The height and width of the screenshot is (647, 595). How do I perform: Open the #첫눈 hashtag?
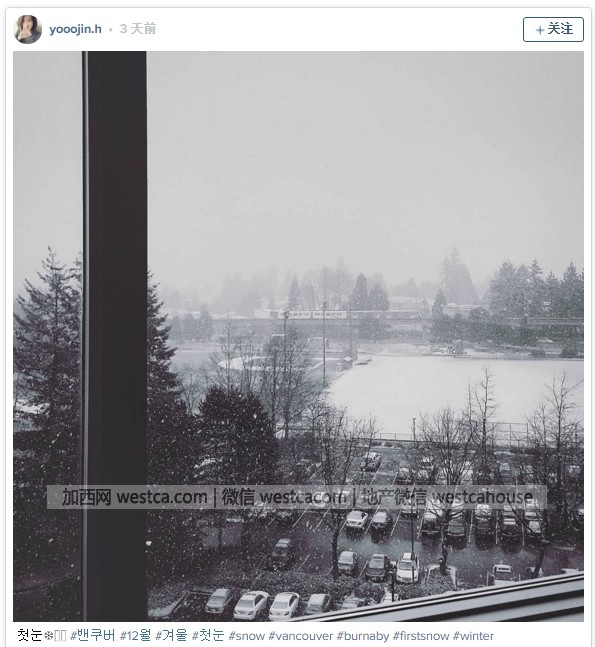208,635
